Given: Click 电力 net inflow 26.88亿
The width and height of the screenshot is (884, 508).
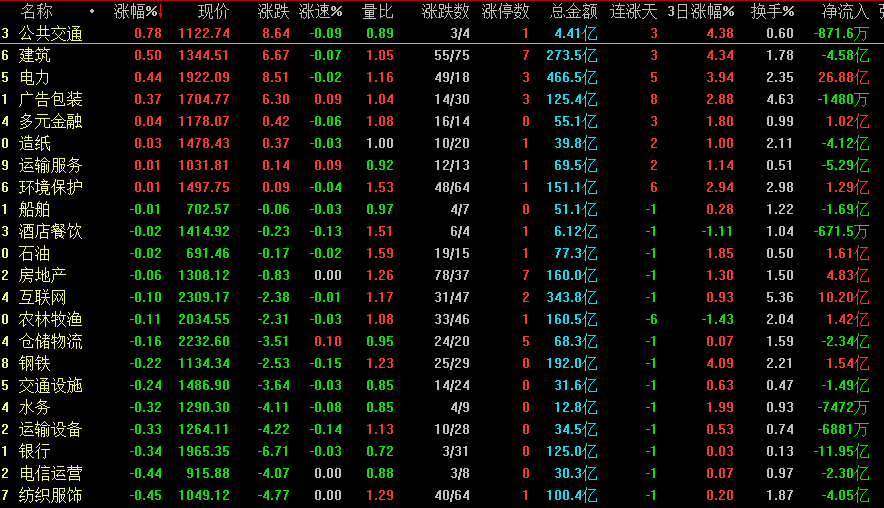Looking at the screenshot, I should click(x=843, y=77).
